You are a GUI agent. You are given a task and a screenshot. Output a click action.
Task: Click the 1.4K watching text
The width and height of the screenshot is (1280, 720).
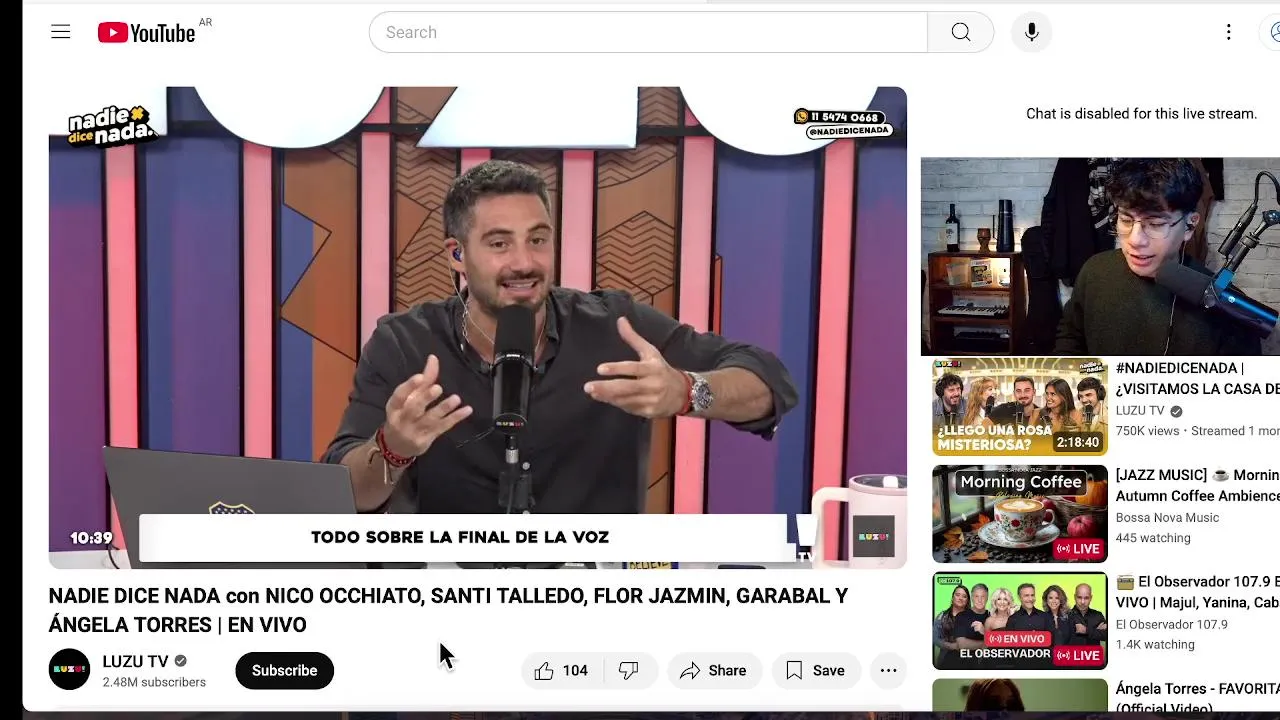point(1155,645)
